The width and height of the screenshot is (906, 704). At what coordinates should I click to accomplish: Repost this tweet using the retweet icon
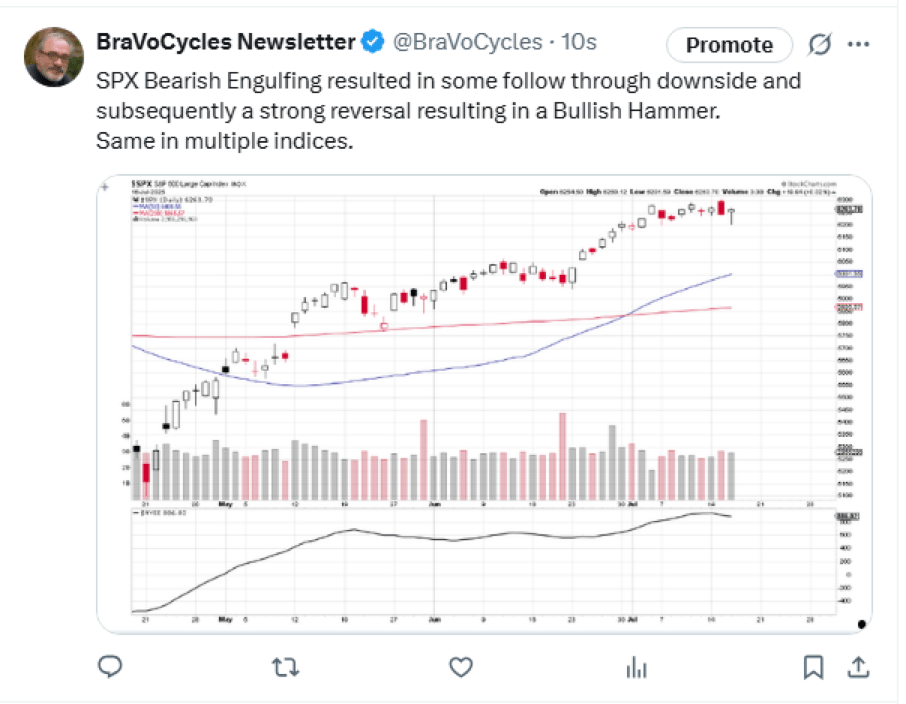[285, 668]
